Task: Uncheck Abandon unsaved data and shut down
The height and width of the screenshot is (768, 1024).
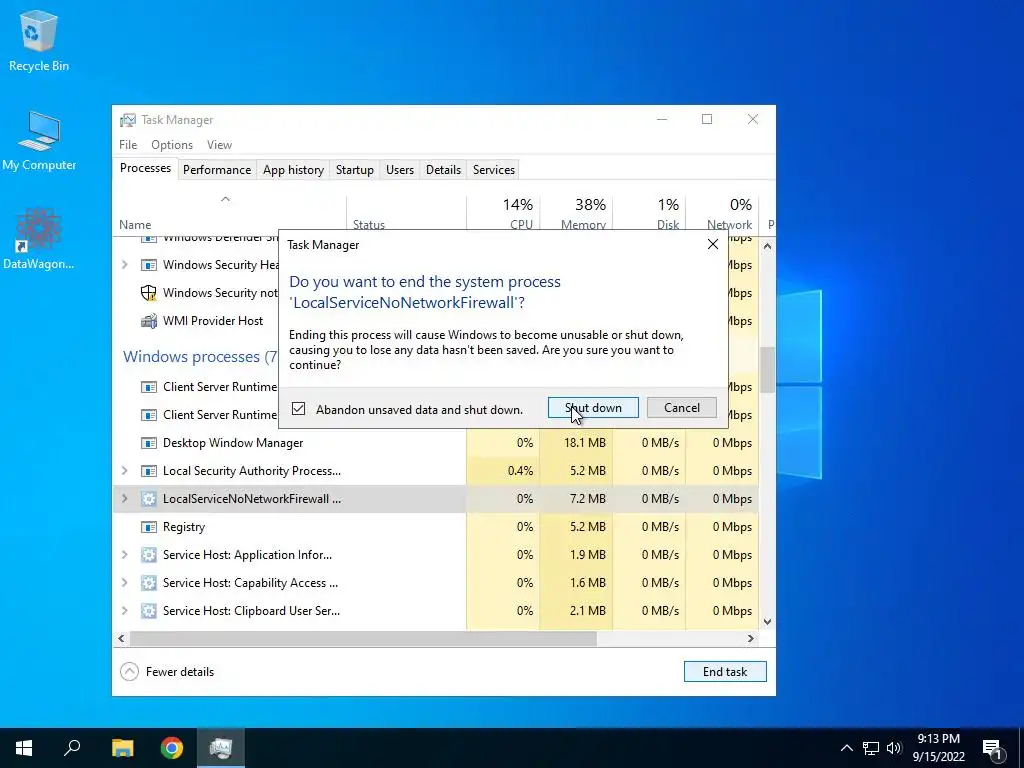Action: 298,409
